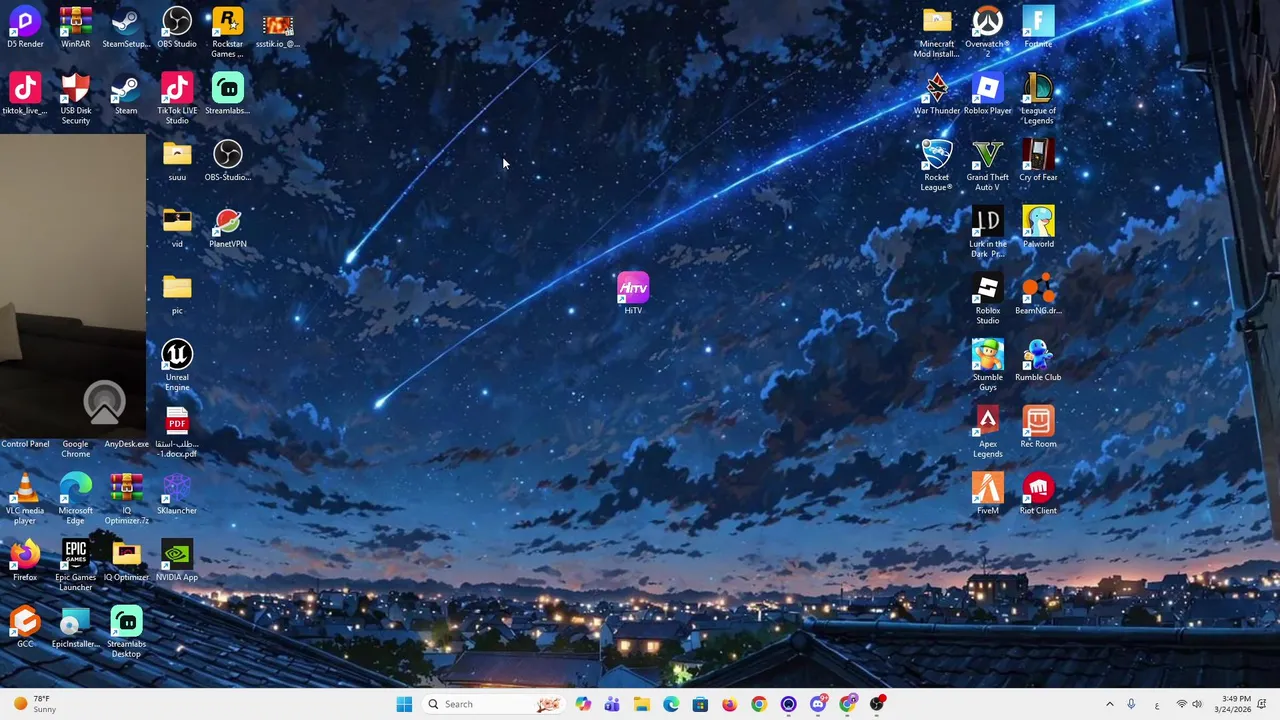Select the FiveM desktop icon
Screen dimensions: 1280x720
[x=987, y=495]
